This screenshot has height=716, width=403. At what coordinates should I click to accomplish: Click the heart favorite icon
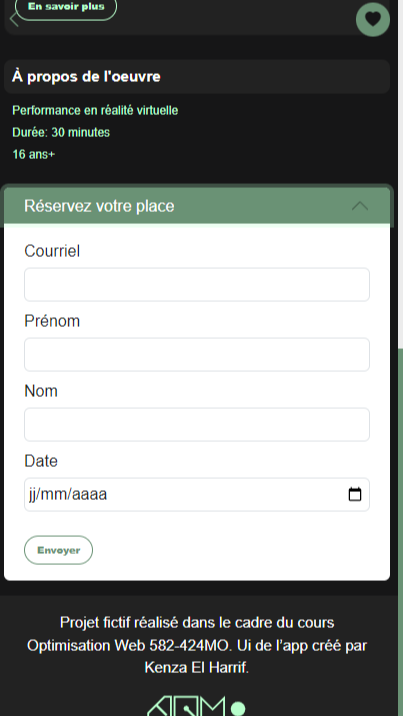[373, 19]
